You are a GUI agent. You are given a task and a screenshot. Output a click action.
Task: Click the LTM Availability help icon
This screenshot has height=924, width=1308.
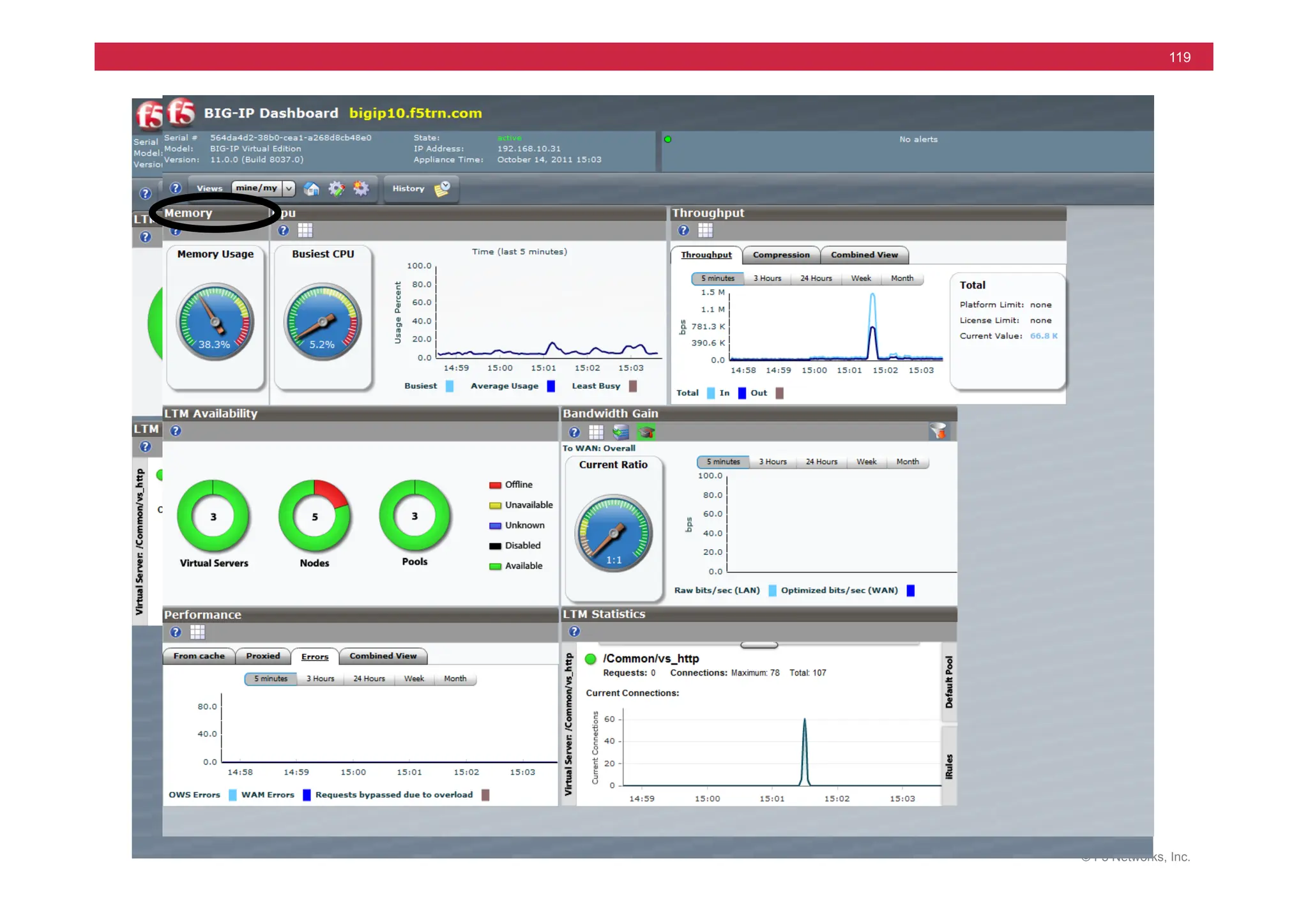[x=176, y=431]
